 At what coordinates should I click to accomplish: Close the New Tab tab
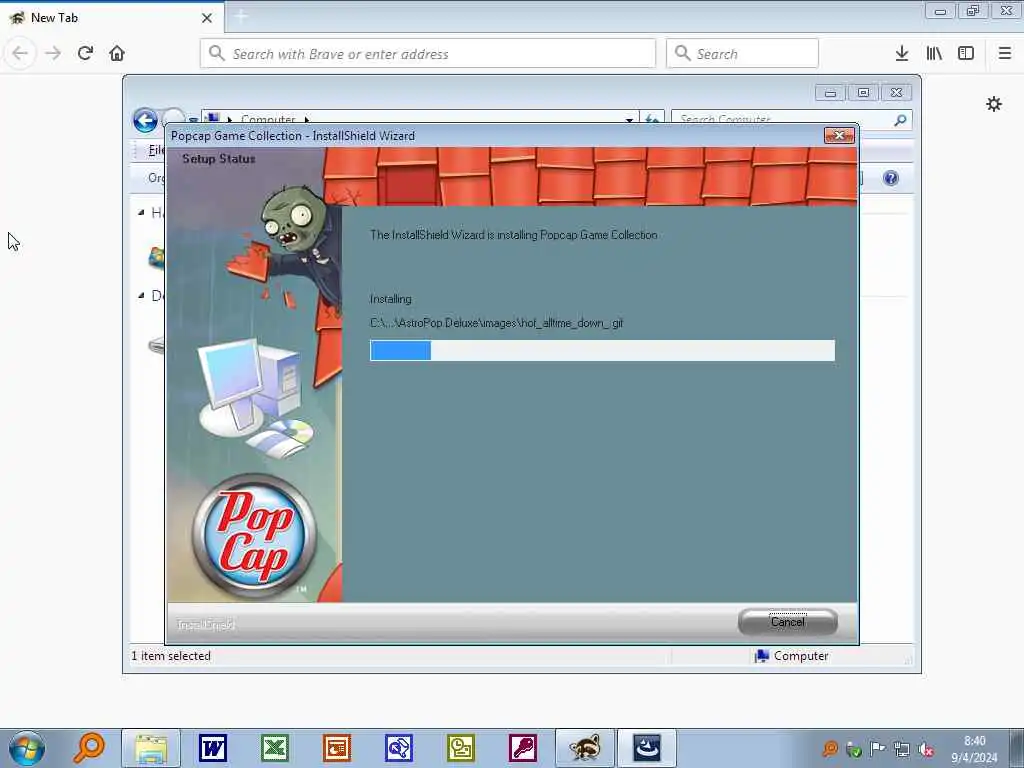(207, 18)
